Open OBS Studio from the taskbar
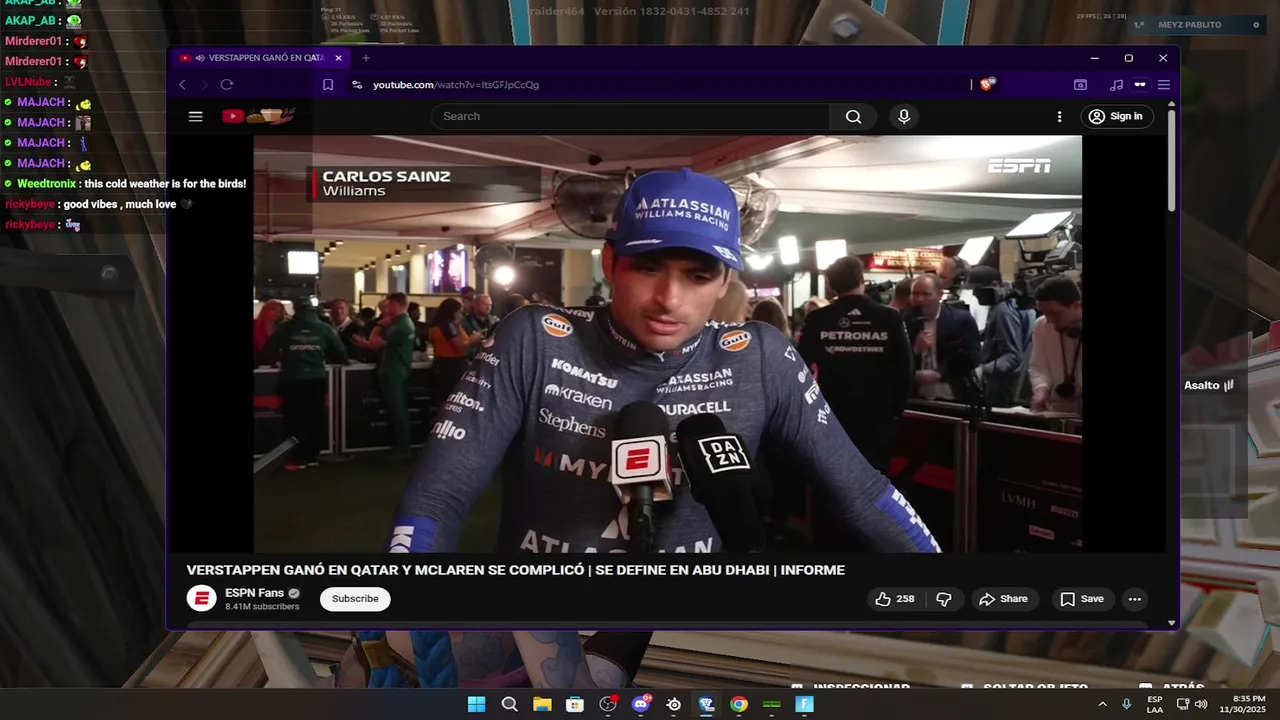 (x=608, y=704)
